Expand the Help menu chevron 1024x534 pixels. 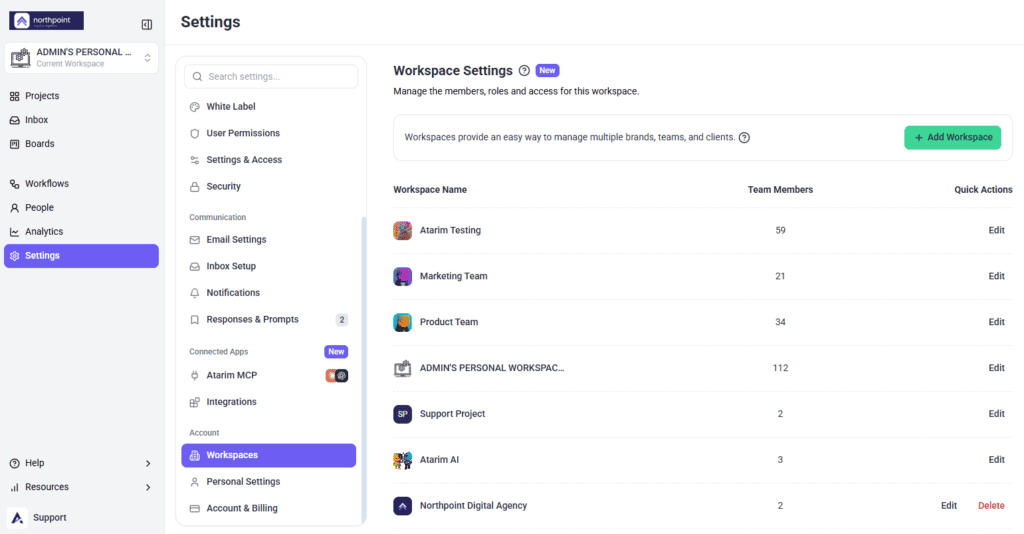pos(148,463)
